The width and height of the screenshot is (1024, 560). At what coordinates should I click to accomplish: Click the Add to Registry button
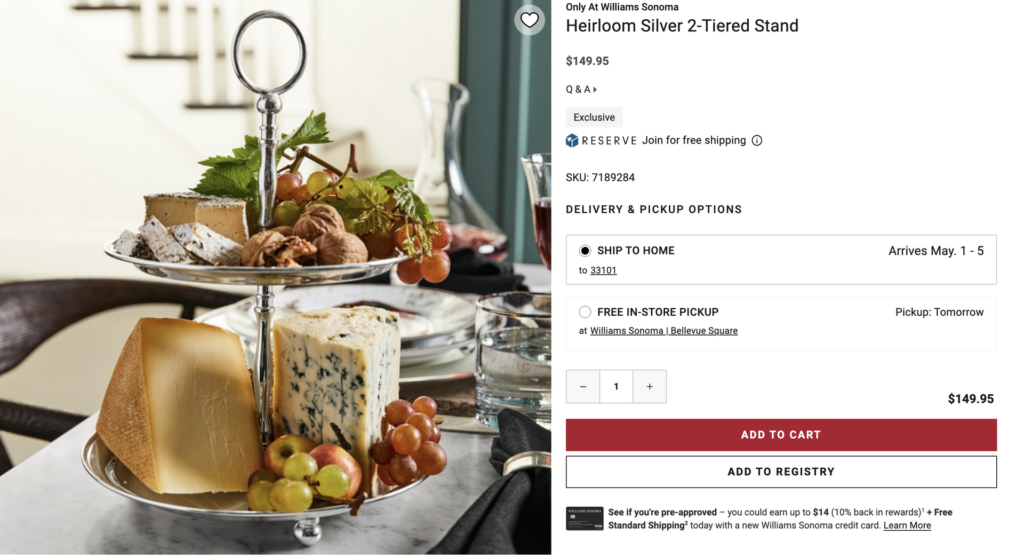click(781, 472)
